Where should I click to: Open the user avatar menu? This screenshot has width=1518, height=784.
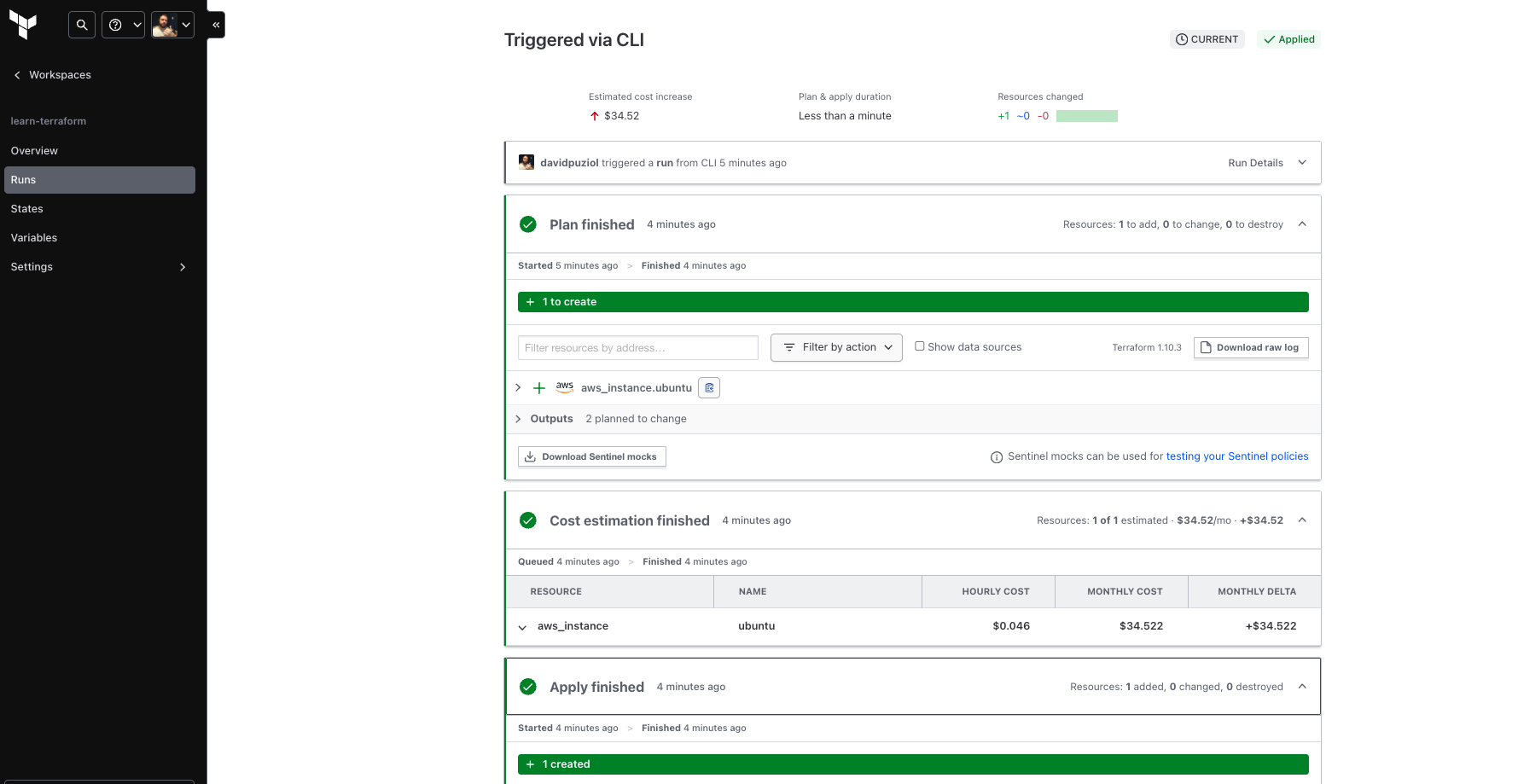(172, 25)
